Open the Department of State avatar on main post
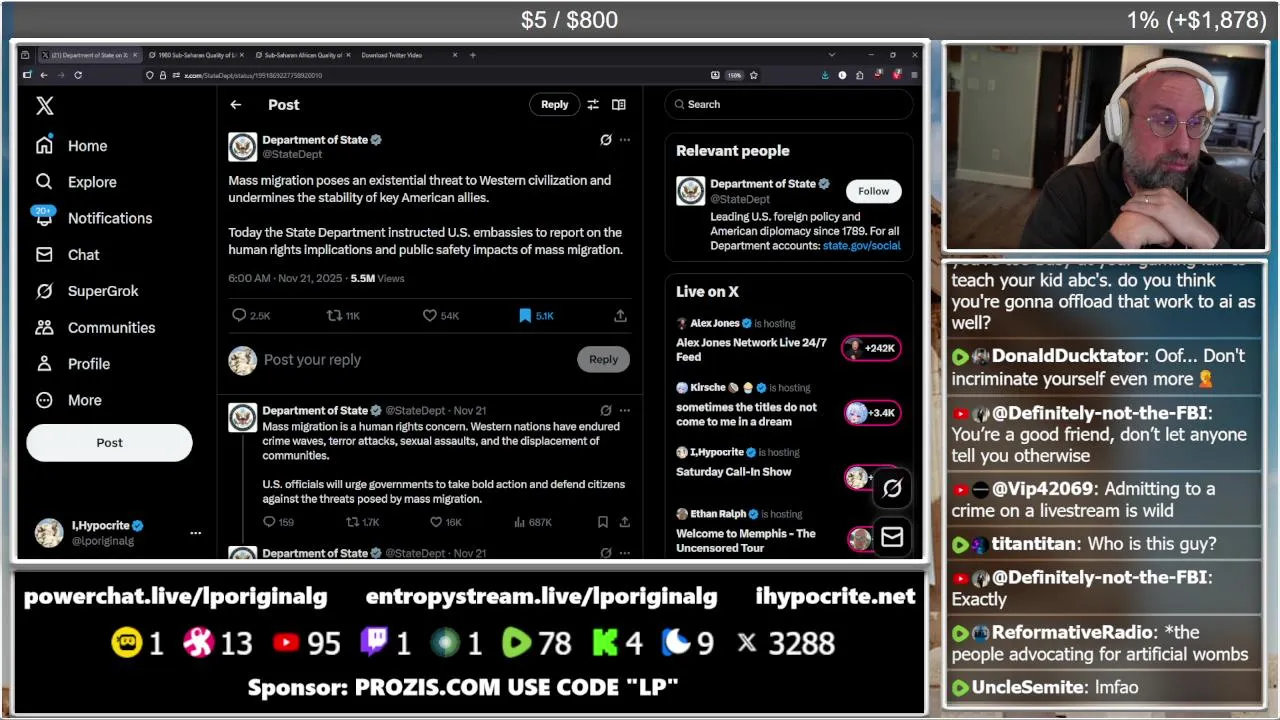 click(243, 147)
